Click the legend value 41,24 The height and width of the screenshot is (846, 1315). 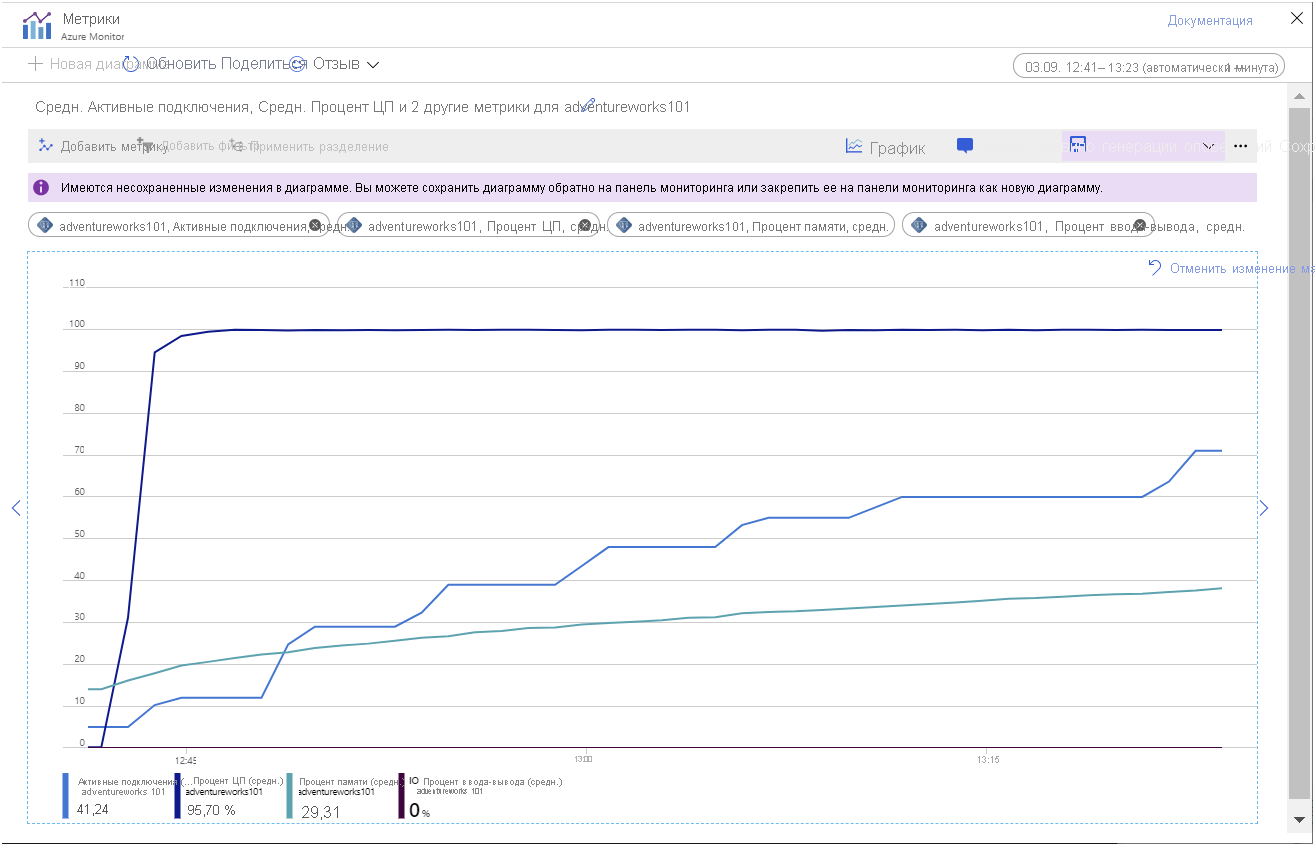pyautogui.click(x=93, y=809)
